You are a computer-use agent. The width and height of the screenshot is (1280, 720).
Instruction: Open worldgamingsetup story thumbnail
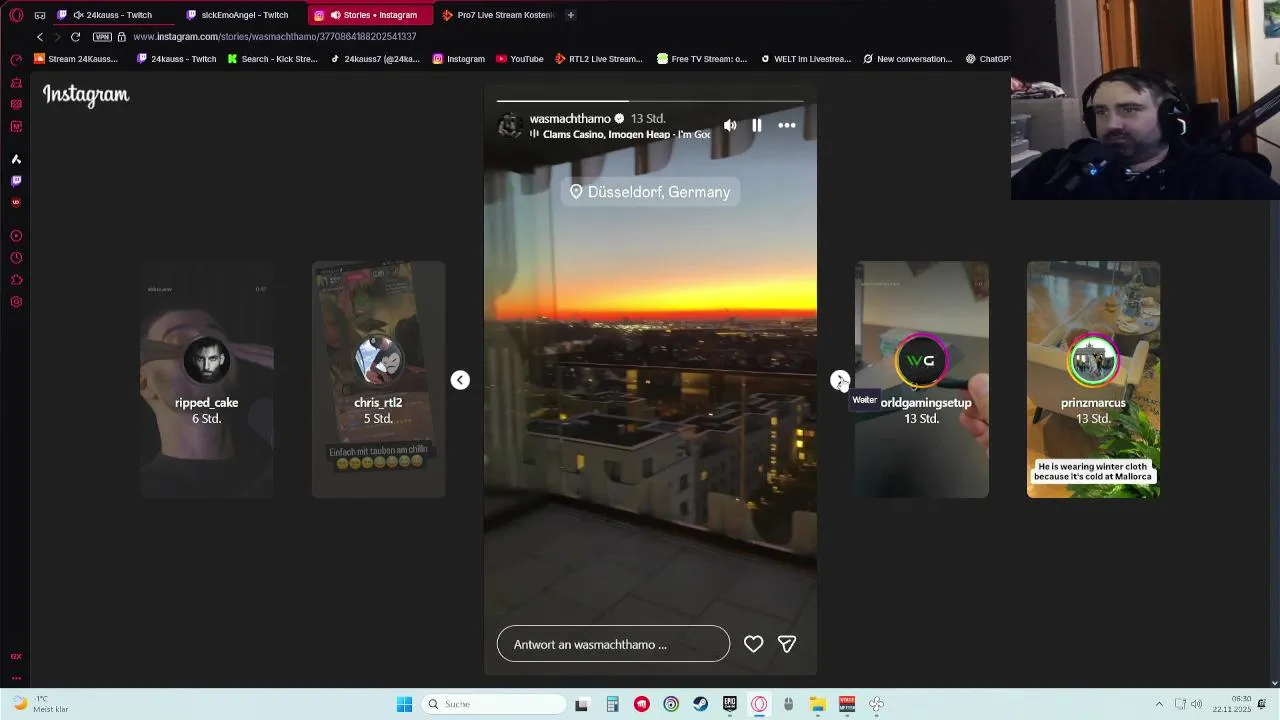922,380
